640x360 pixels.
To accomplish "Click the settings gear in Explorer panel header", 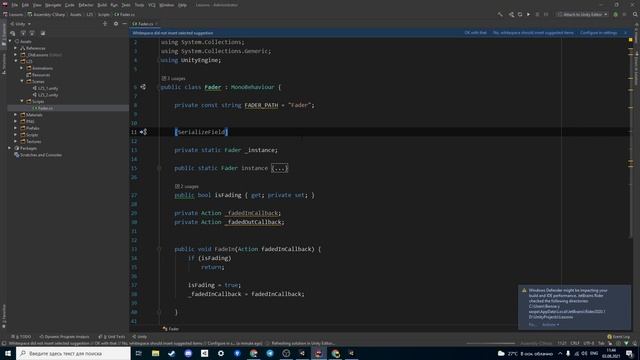I will click(x=116, y=24).
